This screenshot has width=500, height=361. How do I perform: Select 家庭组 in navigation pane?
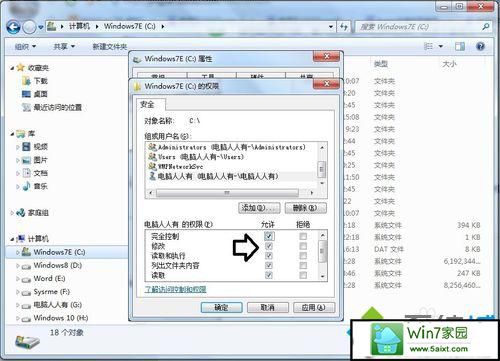coord(32,213)
